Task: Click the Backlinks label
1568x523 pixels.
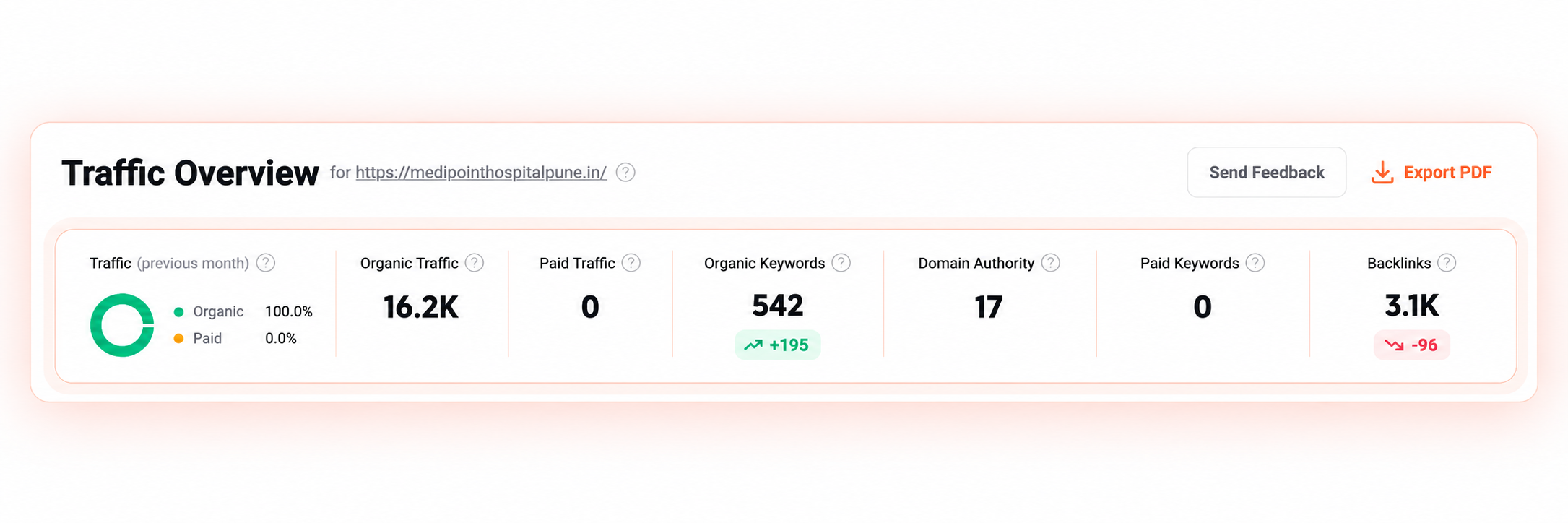Action: click(x=1399, y=264)
